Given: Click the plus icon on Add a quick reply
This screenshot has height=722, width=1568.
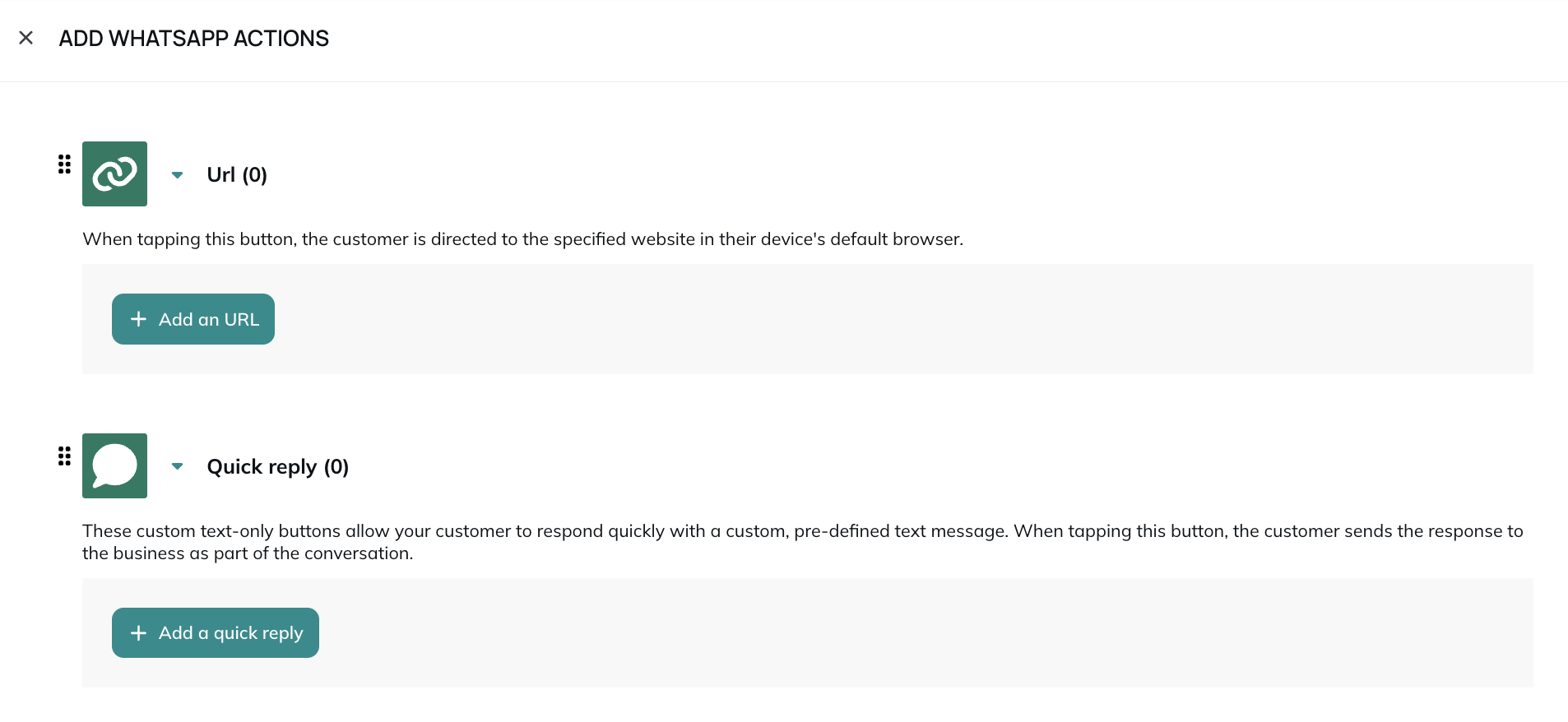Looking at the screenshot, I should pyautogui.click(x=138, y=633).
